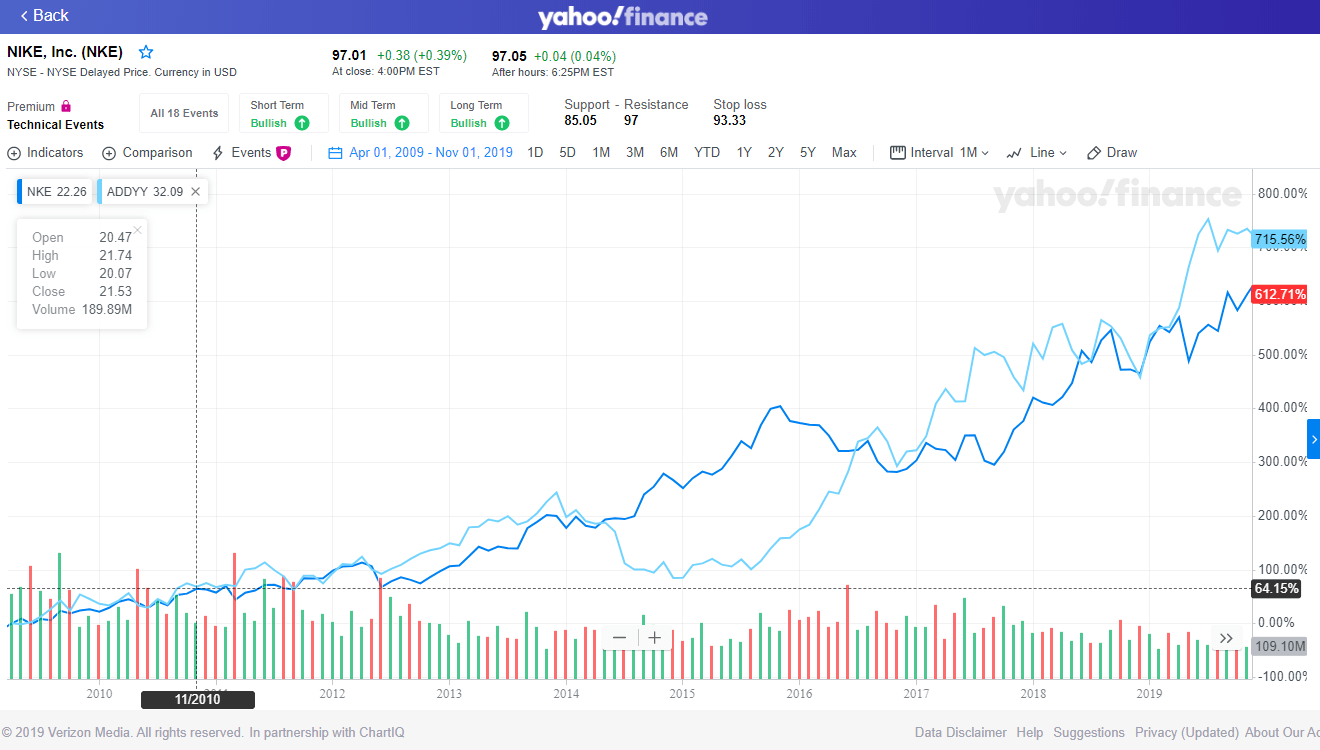
Task: Open All 18 Events box
Action: click(184, 113)
